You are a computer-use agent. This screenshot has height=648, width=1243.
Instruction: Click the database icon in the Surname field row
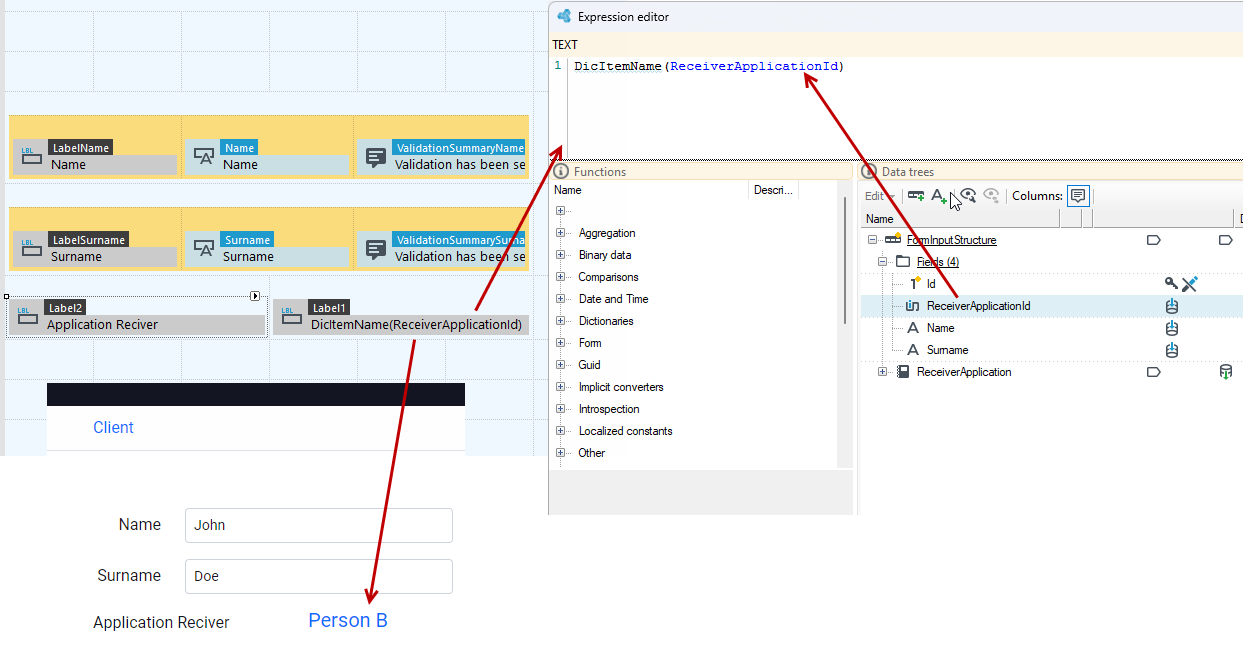[x=1172, y=350]
